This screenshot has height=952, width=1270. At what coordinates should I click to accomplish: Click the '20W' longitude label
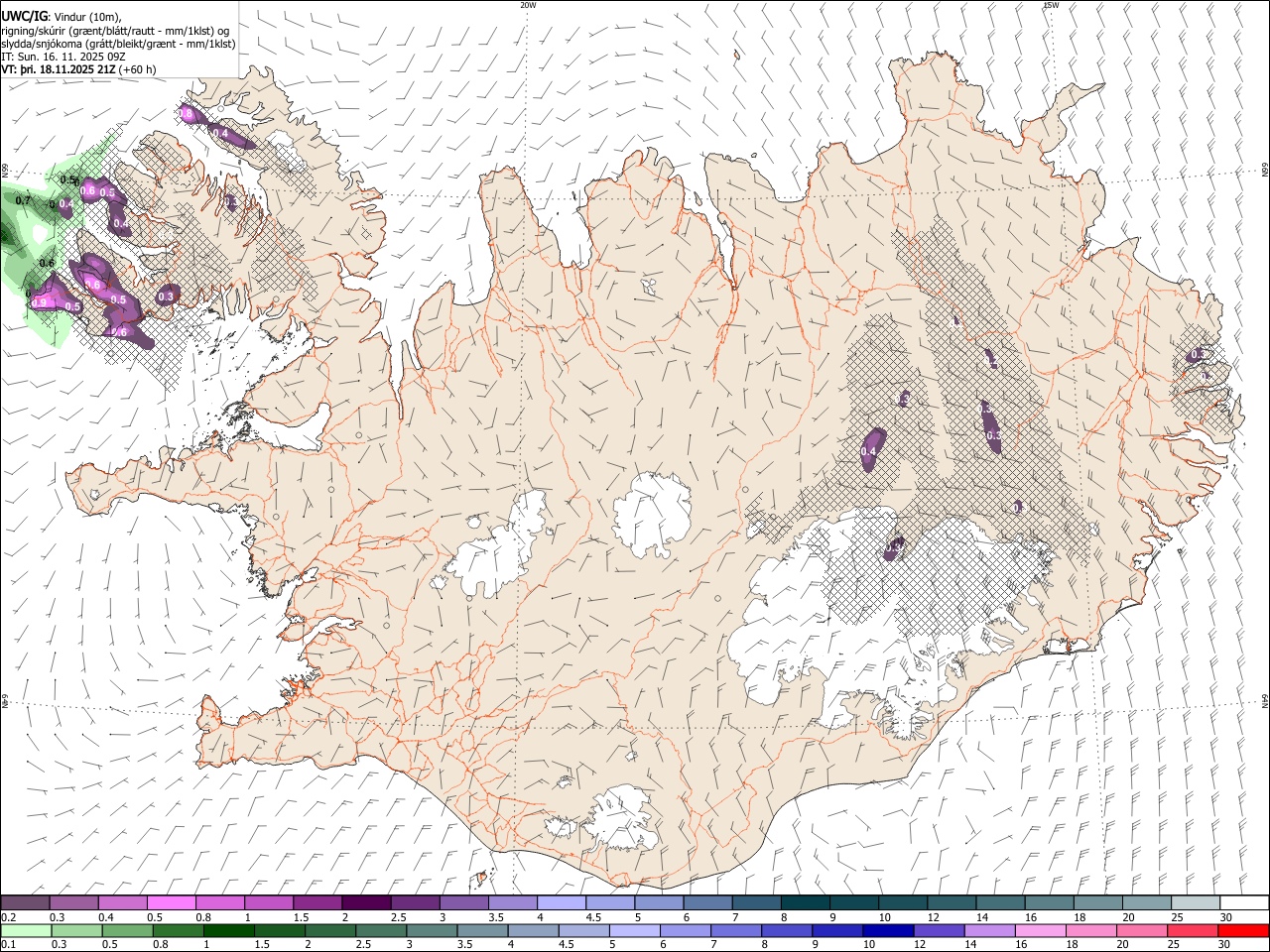(x=528, y=5)
